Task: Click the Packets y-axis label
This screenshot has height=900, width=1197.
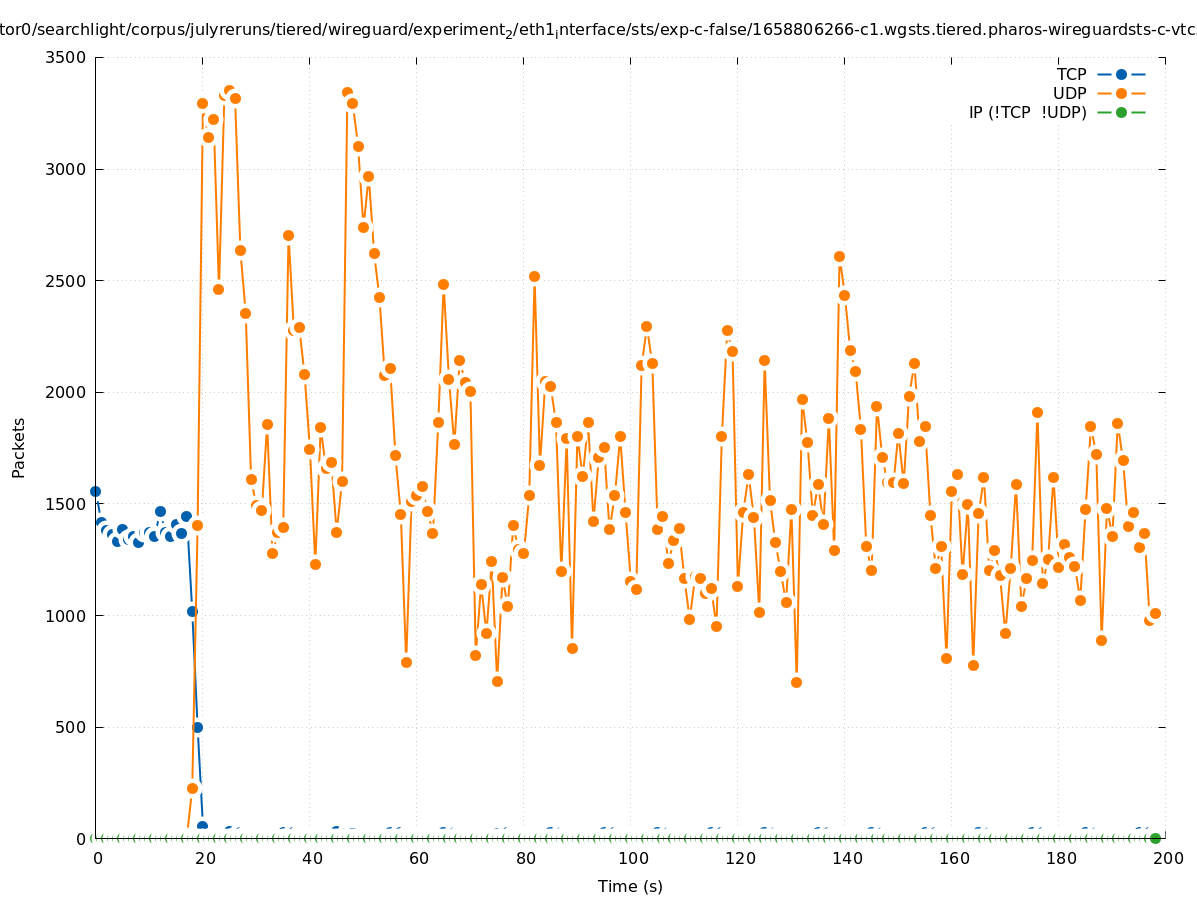Action: tap(19, 447)
